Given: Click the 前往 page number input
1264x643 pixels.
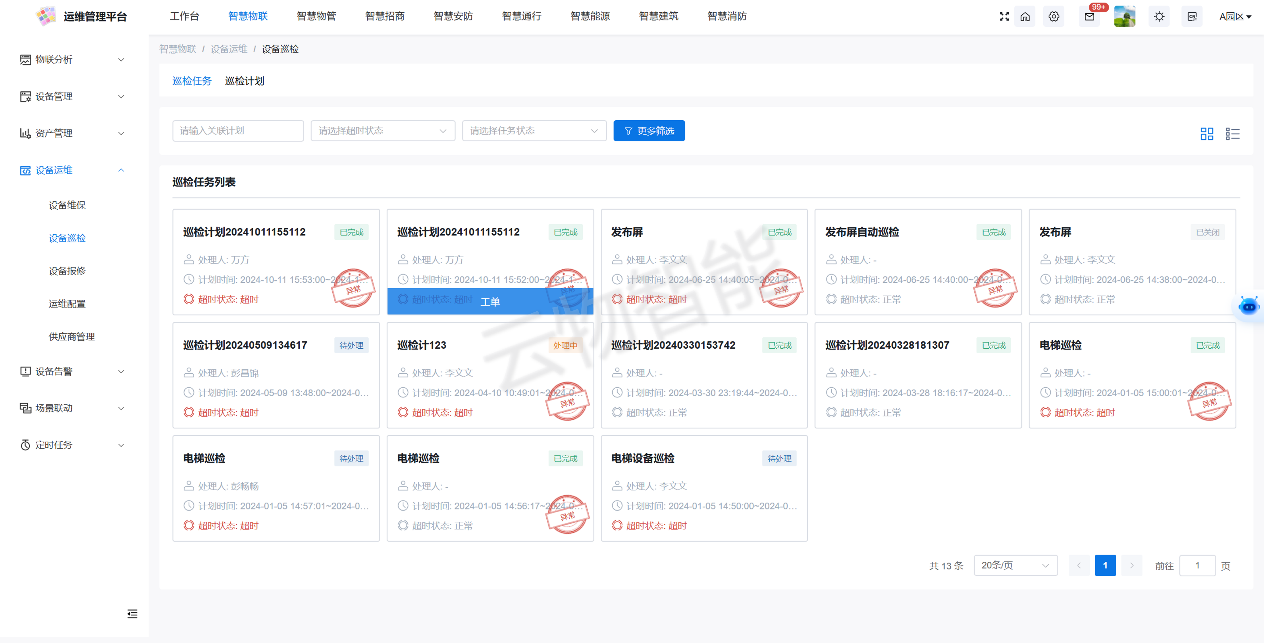Looking at the screenshot, I should 1198,566.
